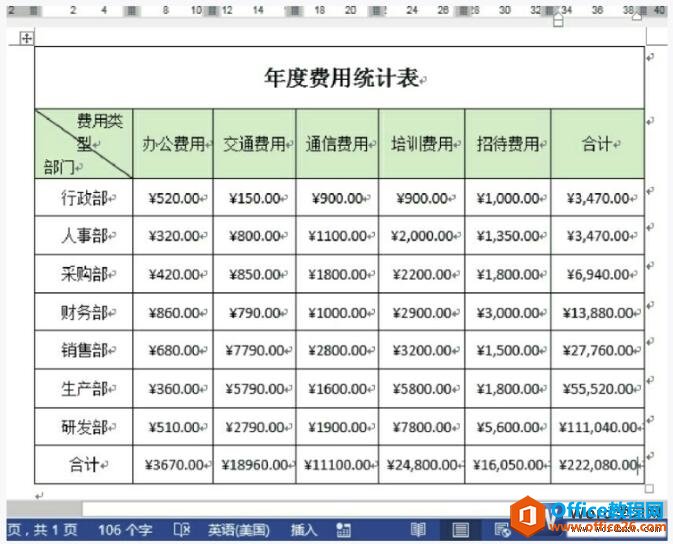673x544 pixels.
Task: Select the '合计' column header cell
Action: pyautogui.click(x=597, y=144)
